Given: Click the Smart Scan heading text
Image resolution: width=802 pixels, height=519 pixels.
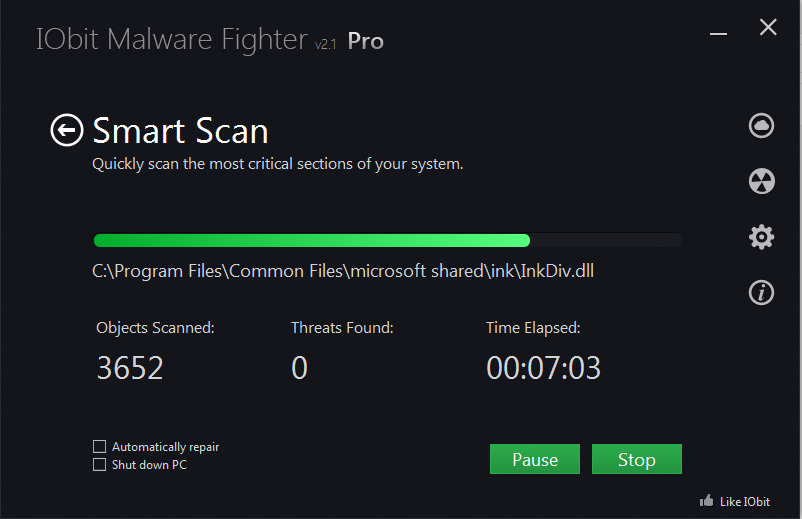Looking at the screenshot, I should tap(180, 131).
